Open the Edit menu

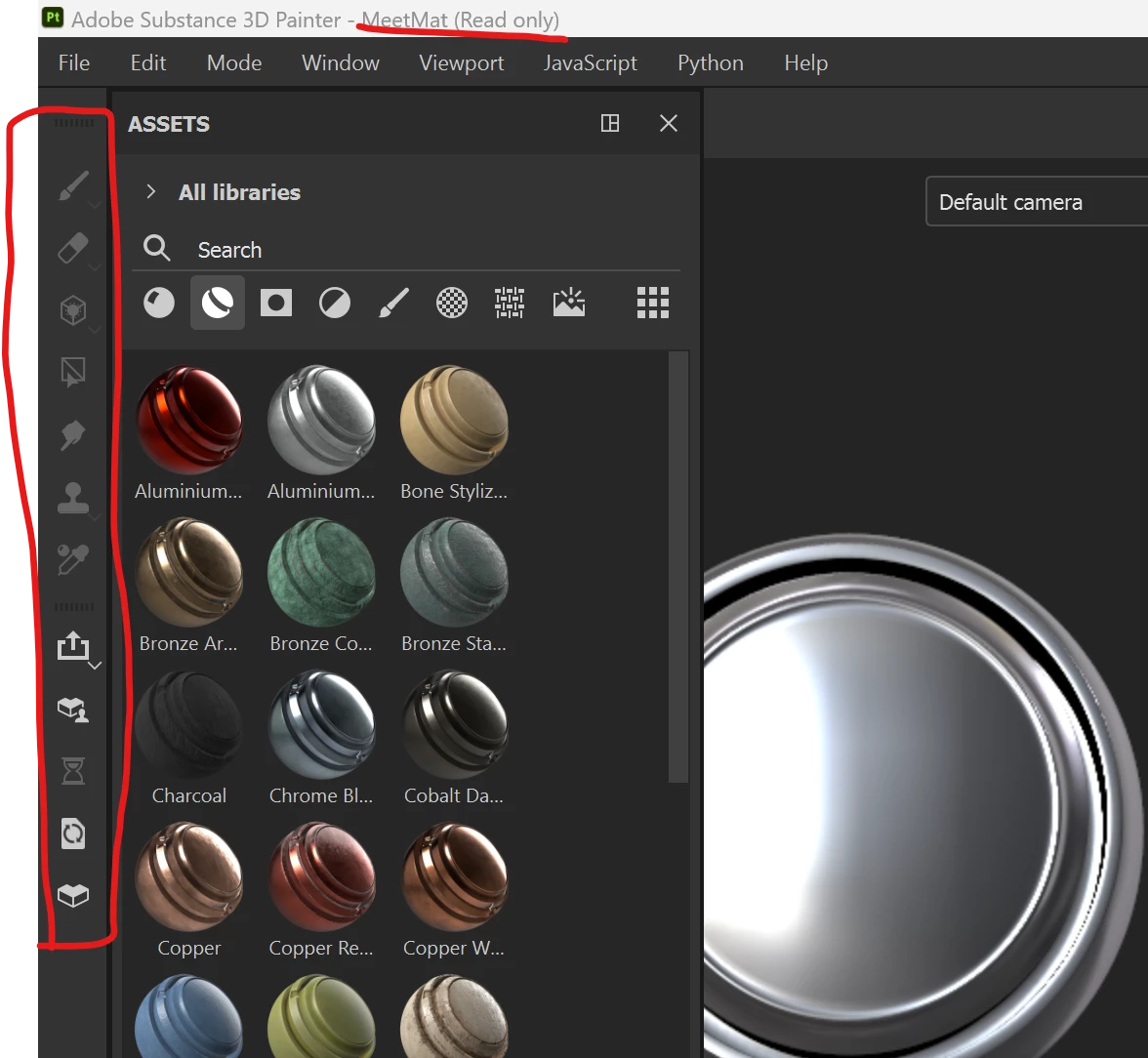[x=148, y=63]
